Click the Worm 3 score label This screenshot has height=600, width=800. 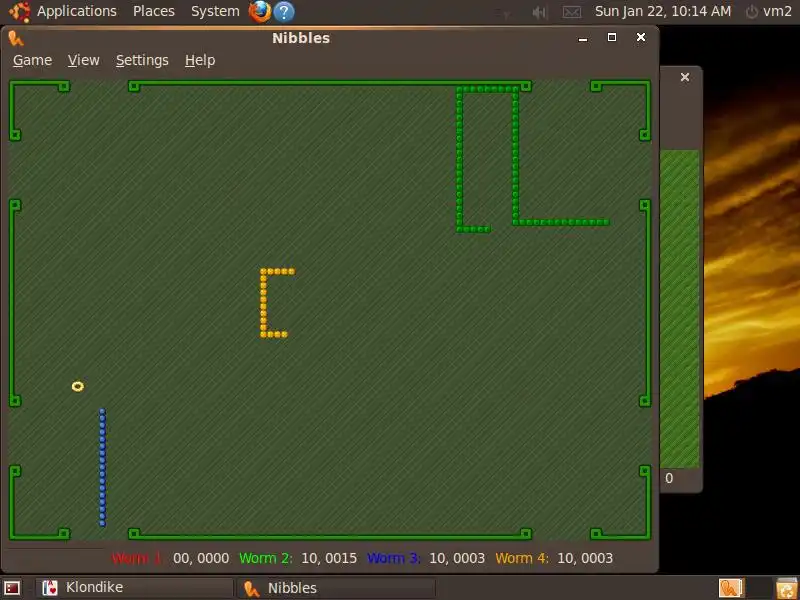click(394, 558)
